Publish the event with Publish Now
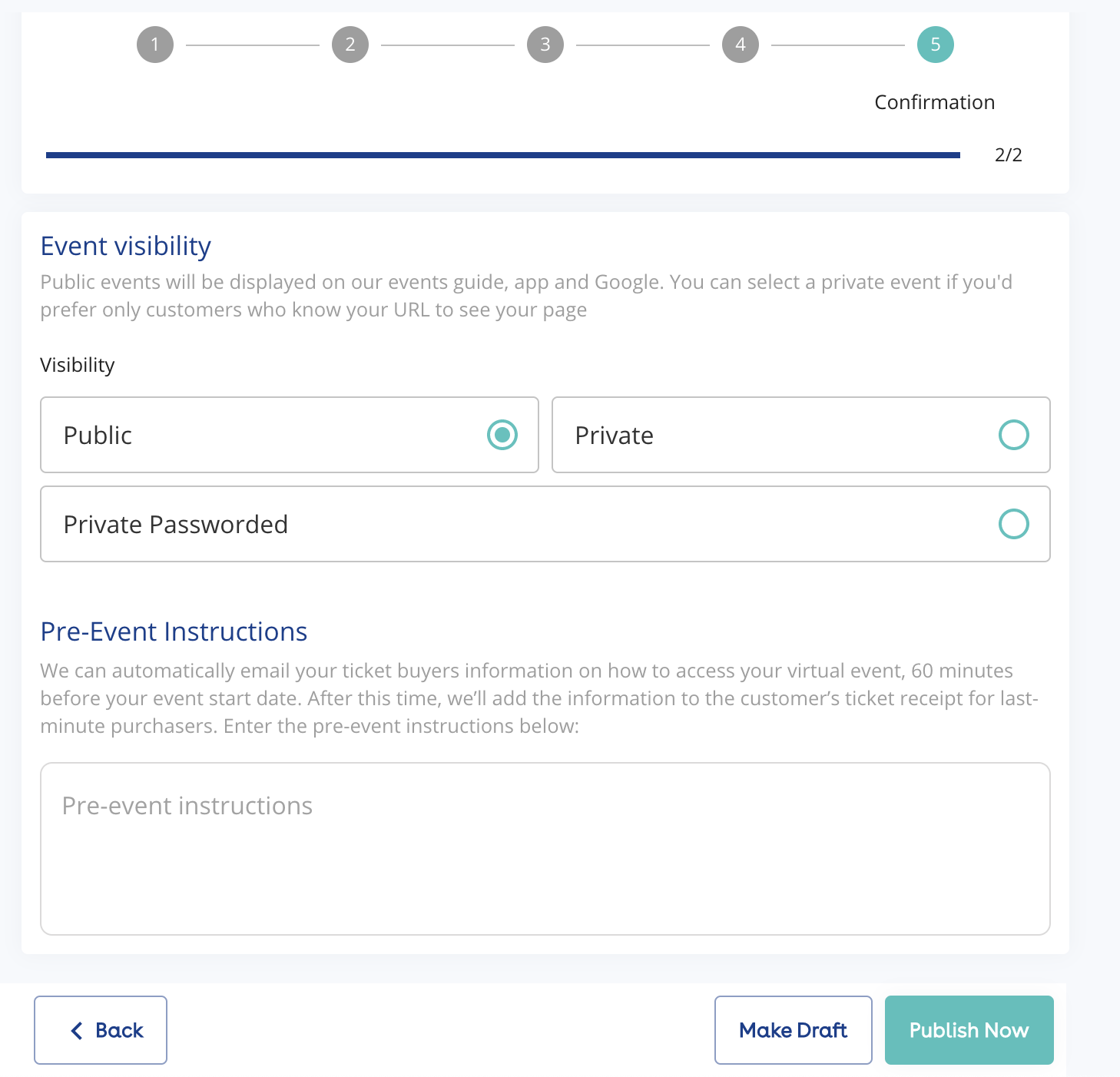The image size is (1120, 1077). click(969, 1030)
